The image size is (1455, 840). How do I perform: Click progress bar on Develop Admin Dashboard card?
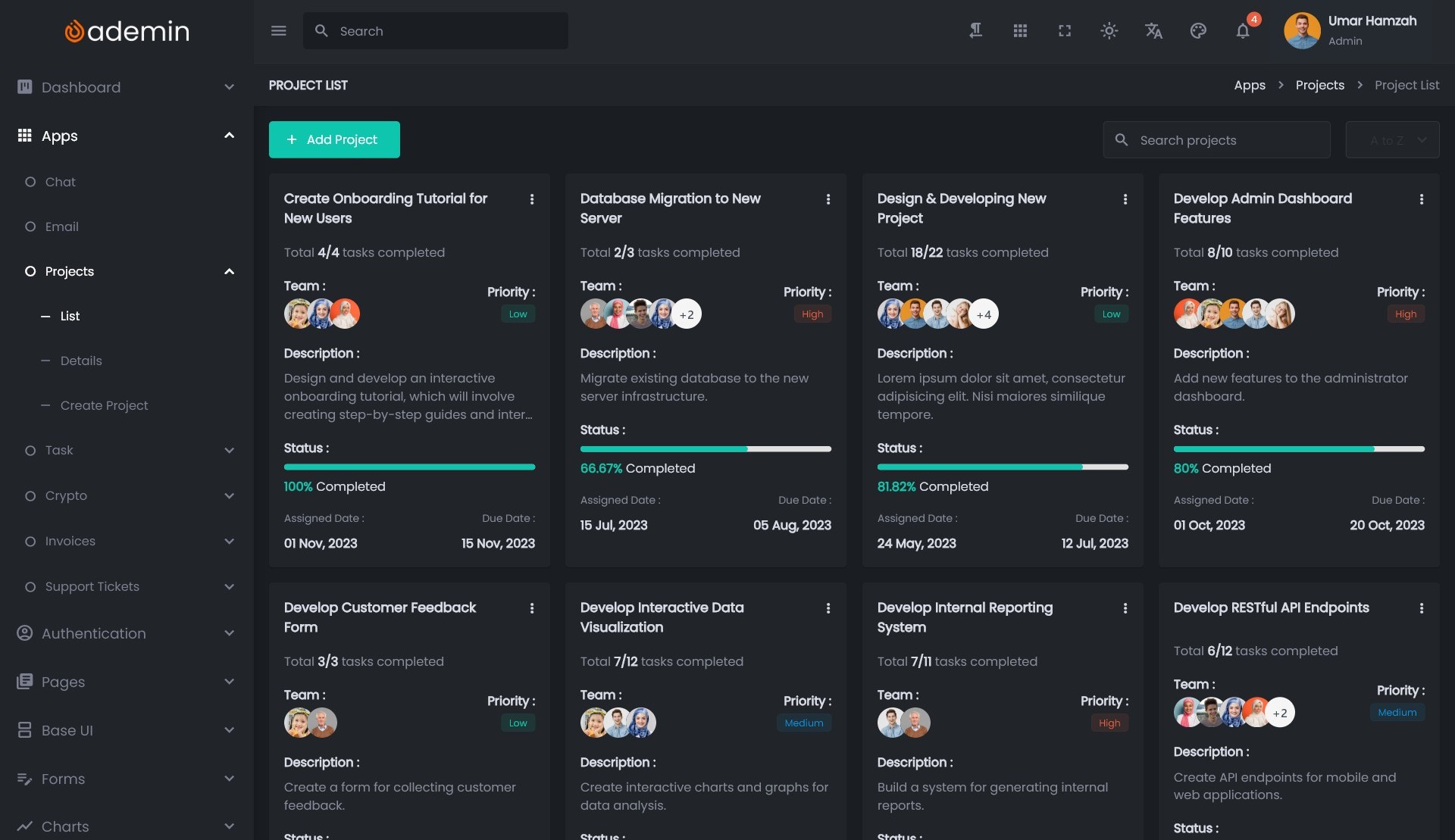click(x=1298, y=449)
